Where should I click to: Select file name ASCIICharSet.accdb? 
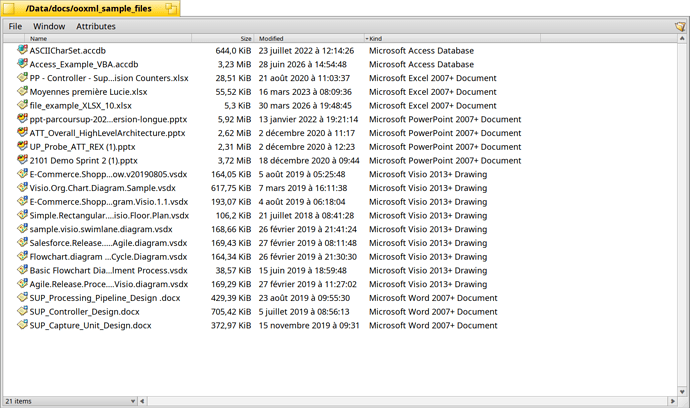coord(68,51)
